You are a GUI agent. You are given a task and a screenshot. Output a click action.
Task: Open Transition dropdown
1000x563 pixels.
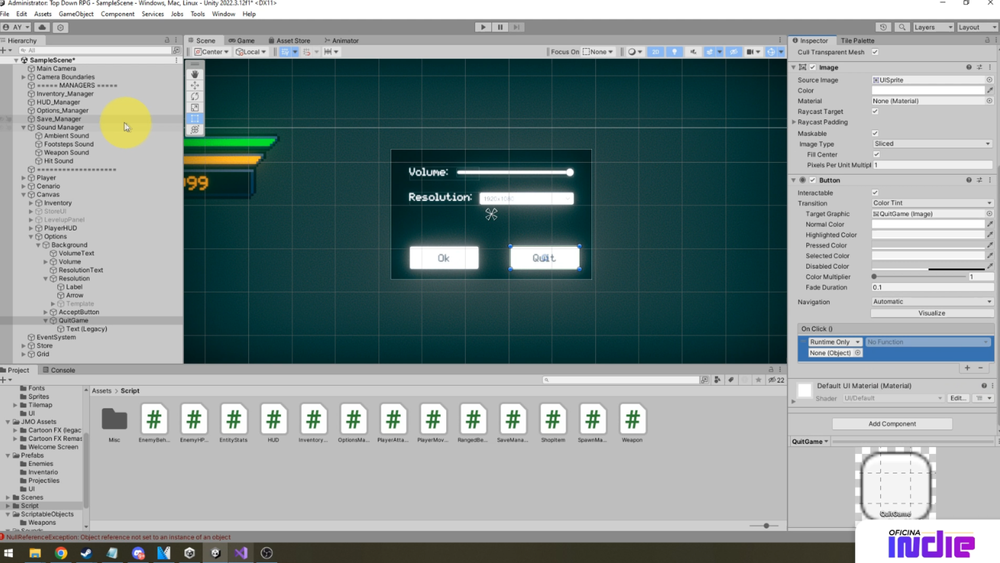[932, 203]
